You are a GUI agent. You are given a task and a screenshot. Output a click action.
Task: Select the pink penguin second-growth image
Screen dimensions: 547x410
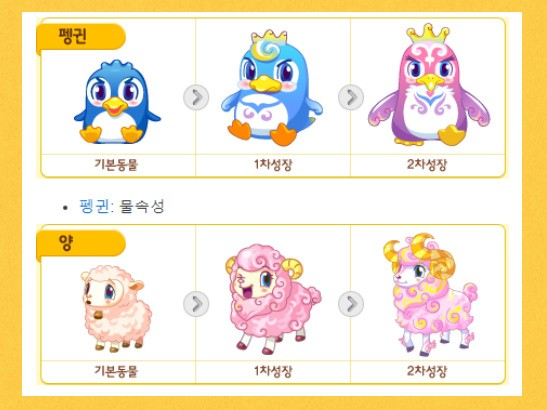click(x=429, y=85)
